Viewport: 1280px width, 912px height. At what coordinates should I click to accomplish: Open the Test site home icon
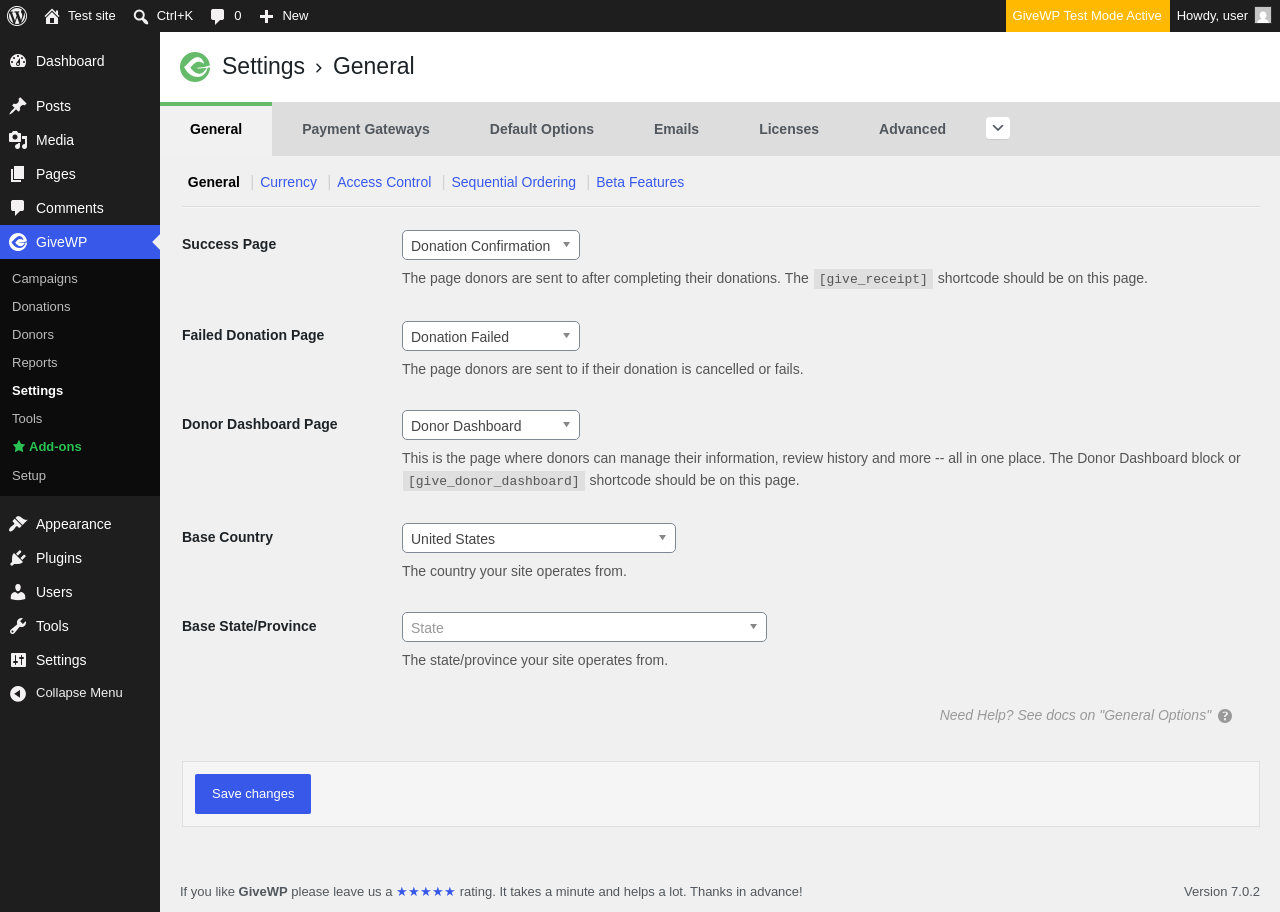[52, 16]
